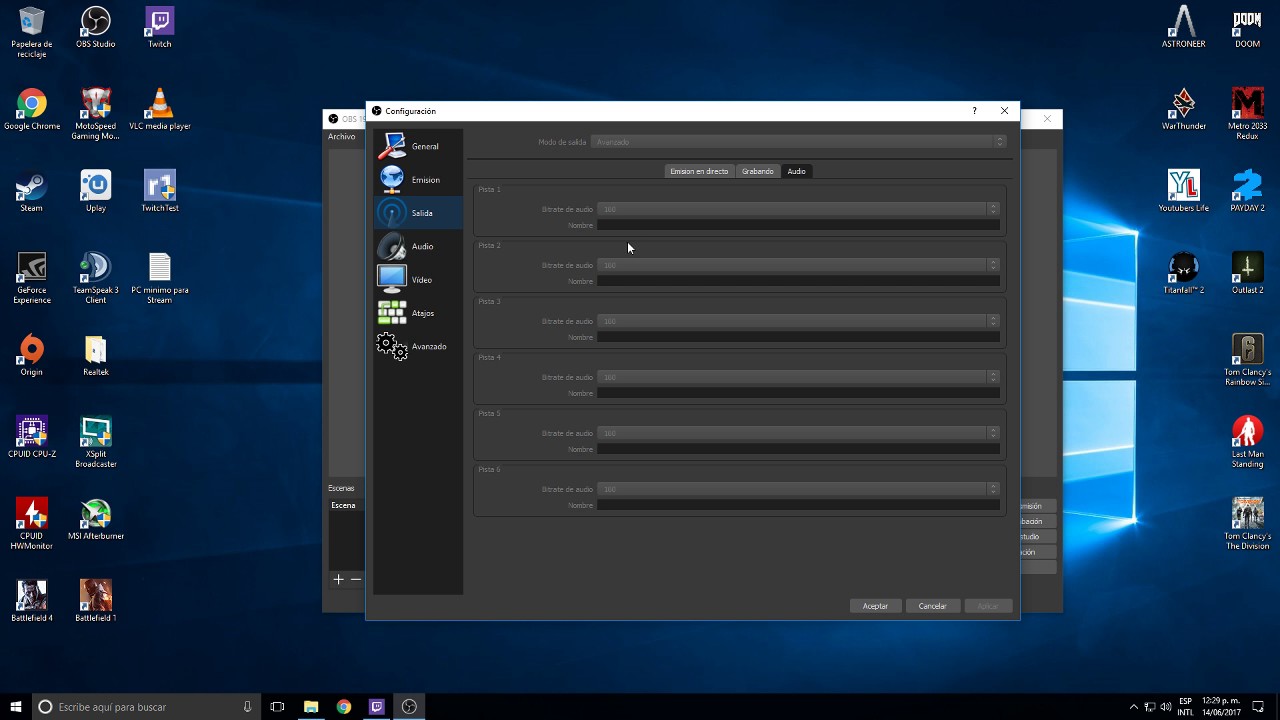Open the Pista 4 Bitrate de audio dropdown

798,377
